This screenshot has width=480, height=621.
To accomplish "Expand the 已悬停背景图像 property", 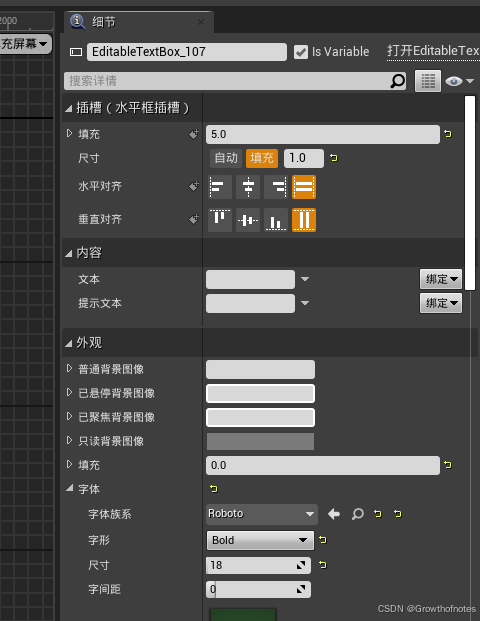I will 69,392.
